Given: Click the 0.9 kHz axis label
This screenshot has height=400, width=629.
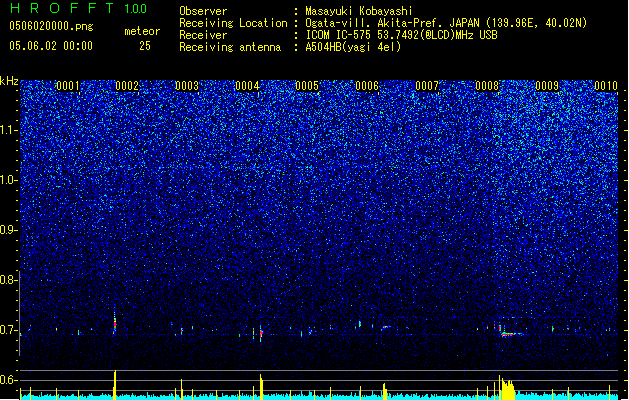Looking at the screenshot, I should click(x=9, y=230).
